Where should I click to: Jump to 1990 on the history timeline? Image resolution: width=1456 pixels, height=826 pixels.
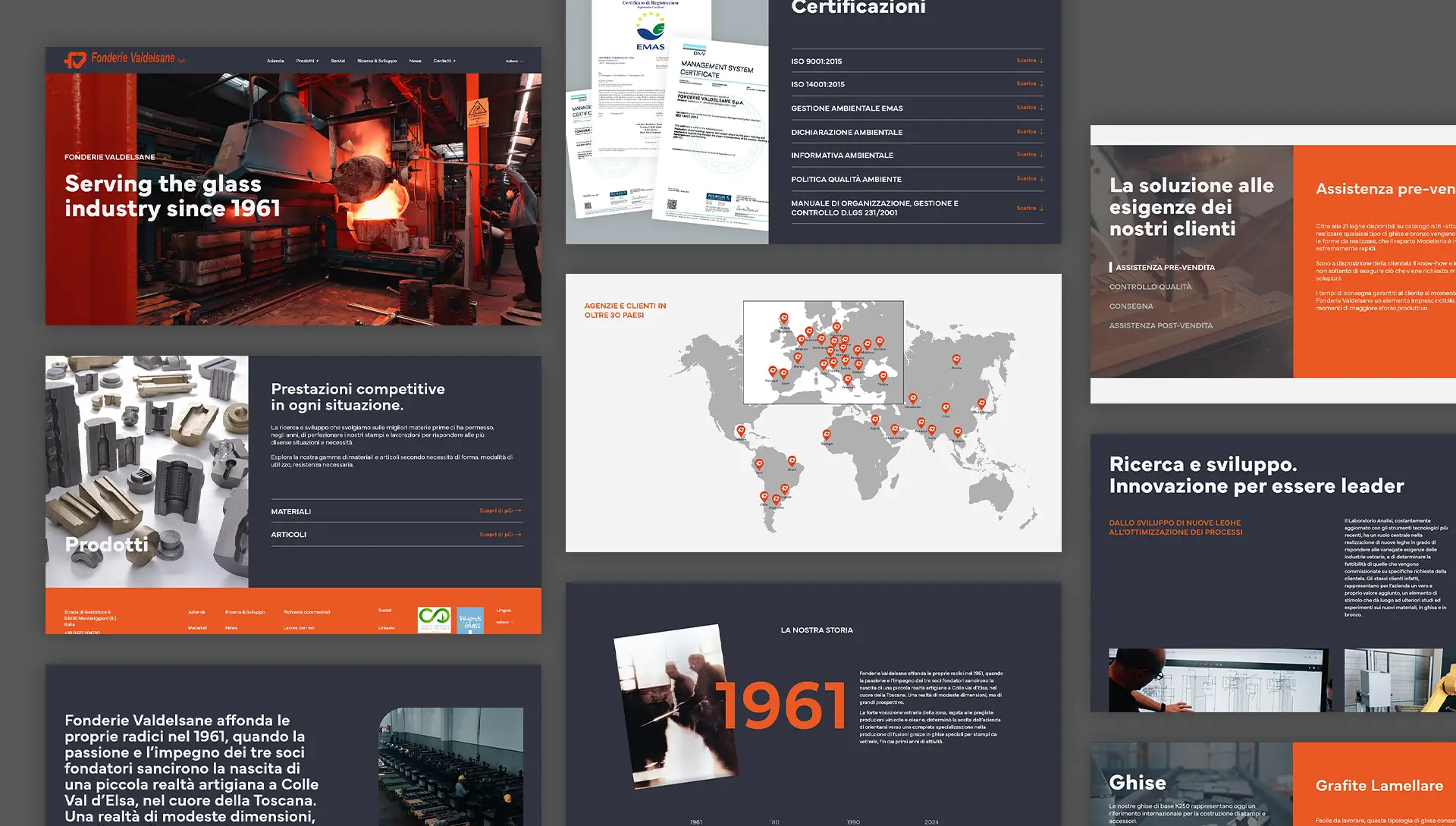853,821
